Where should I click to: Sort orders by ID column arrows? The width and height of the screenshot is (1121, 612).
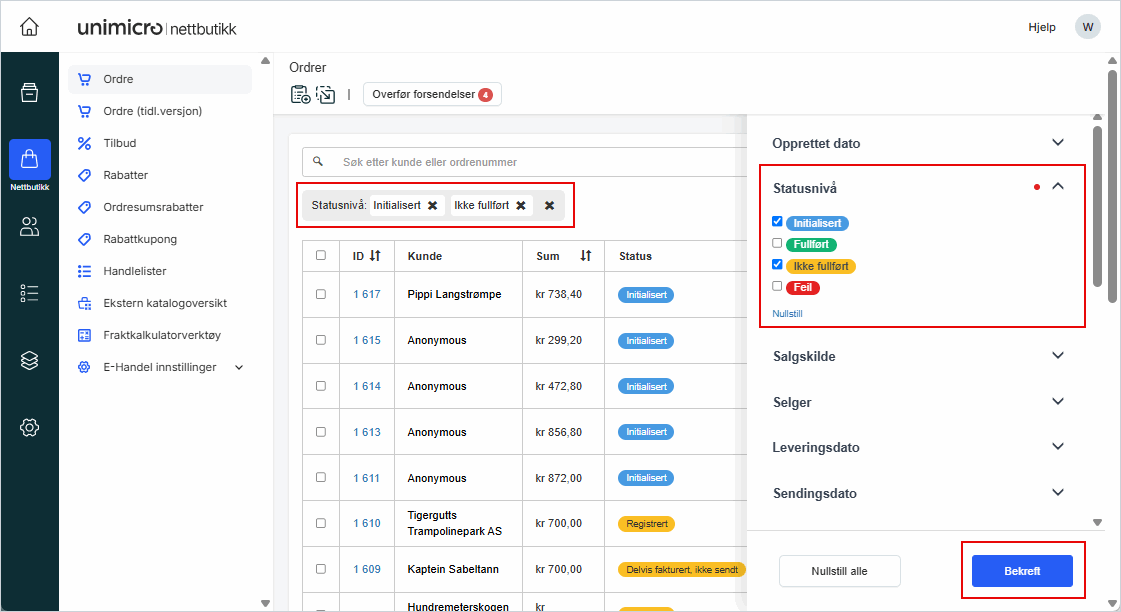pyautogui.click(x=375, y=256)
